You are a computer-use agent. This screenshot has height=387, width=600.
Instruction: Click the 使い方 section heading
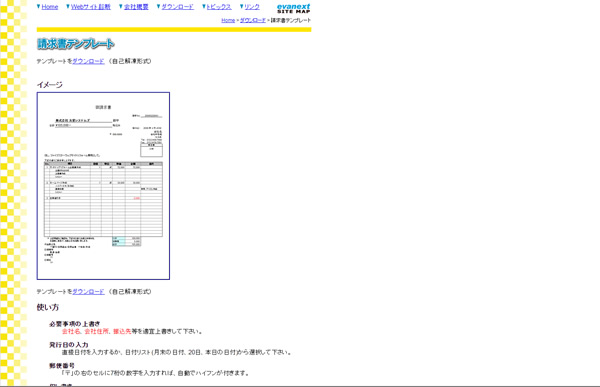pos(47,307)
